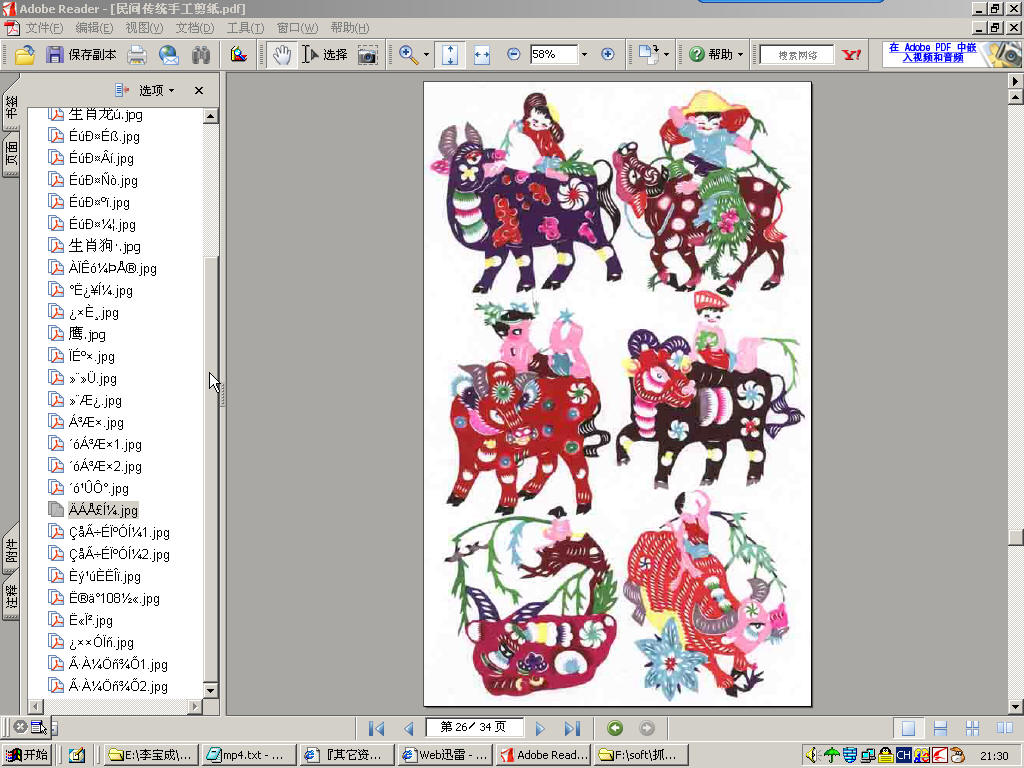Image resolution: width=1024 pixels, height=768 pixels.
Task: Go to the first page
Action: (376, 728)
